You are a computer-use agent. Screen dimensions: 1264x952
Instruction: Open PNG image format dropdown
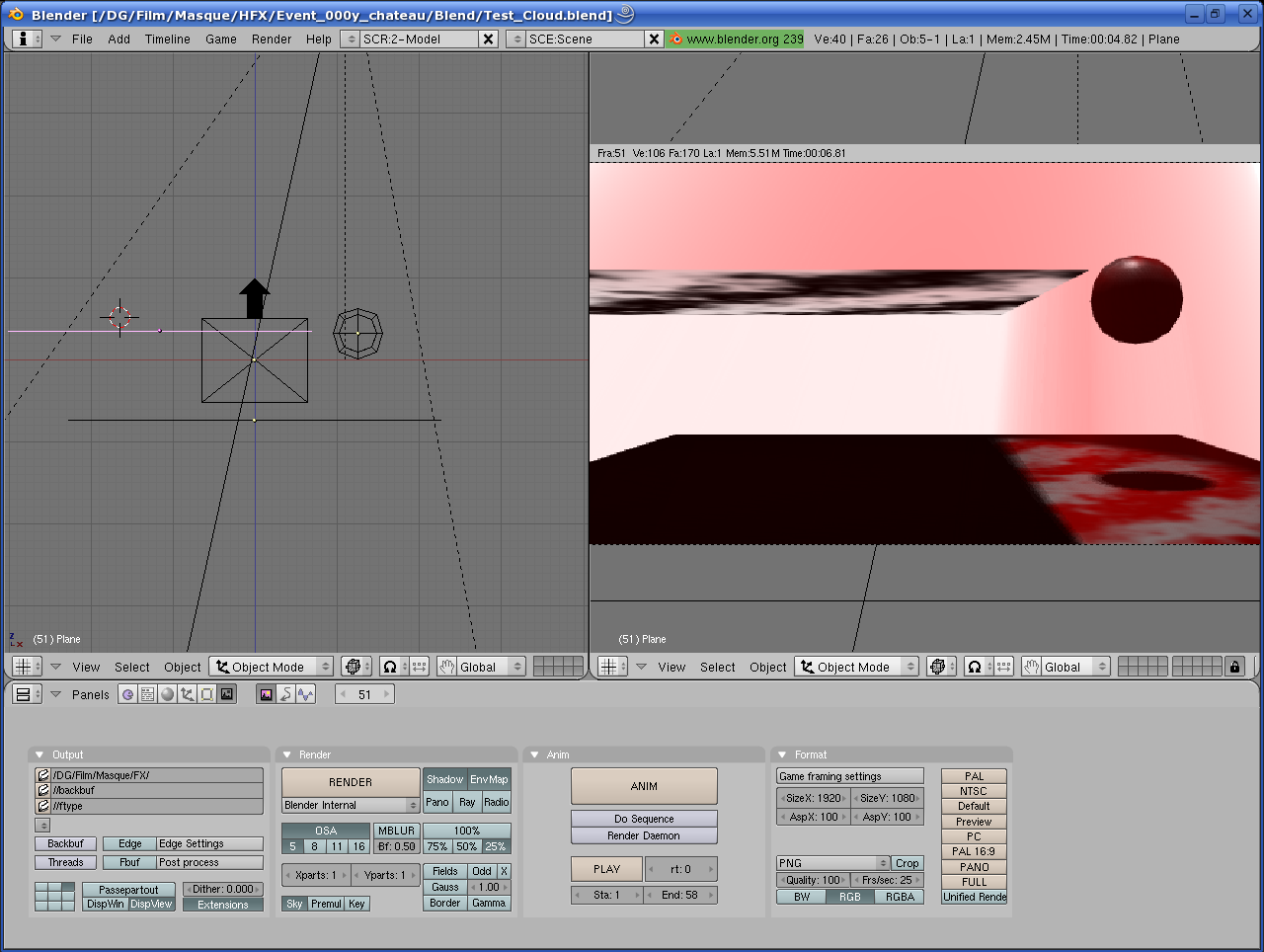point(833,863)
